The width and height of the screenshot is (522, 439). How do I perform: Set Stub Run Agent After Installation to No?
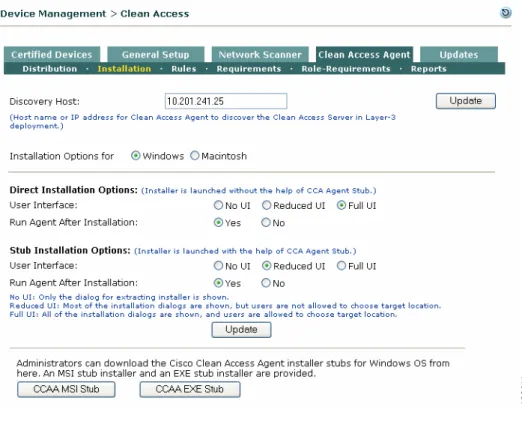tap(266, 283)
